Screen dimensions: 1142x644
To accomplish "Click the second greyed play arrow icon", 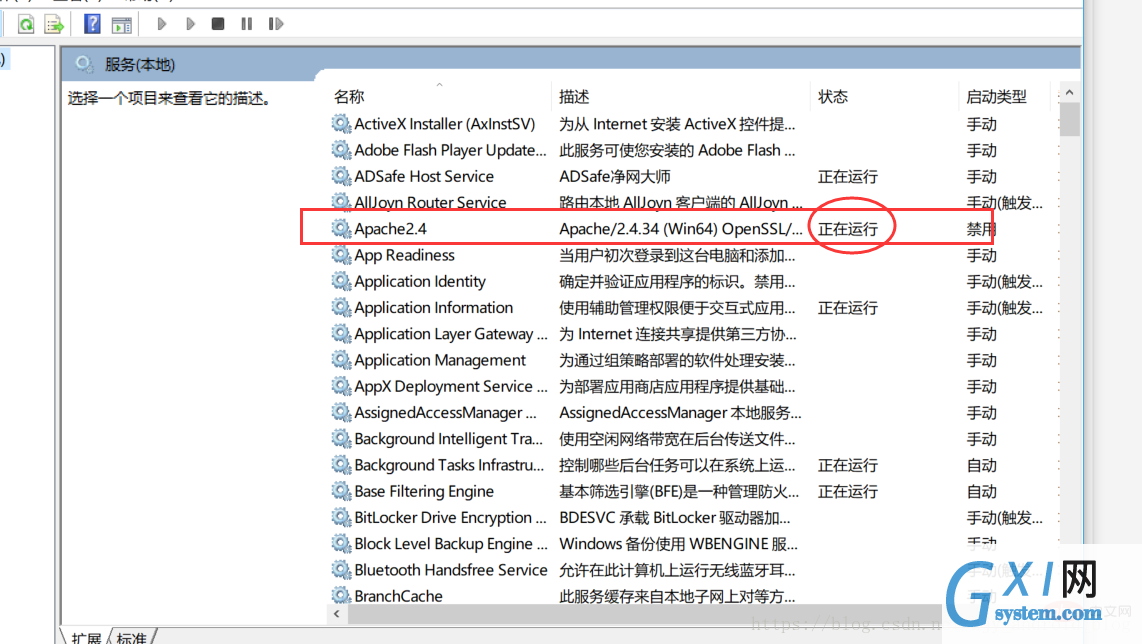I will click(190, 24).
